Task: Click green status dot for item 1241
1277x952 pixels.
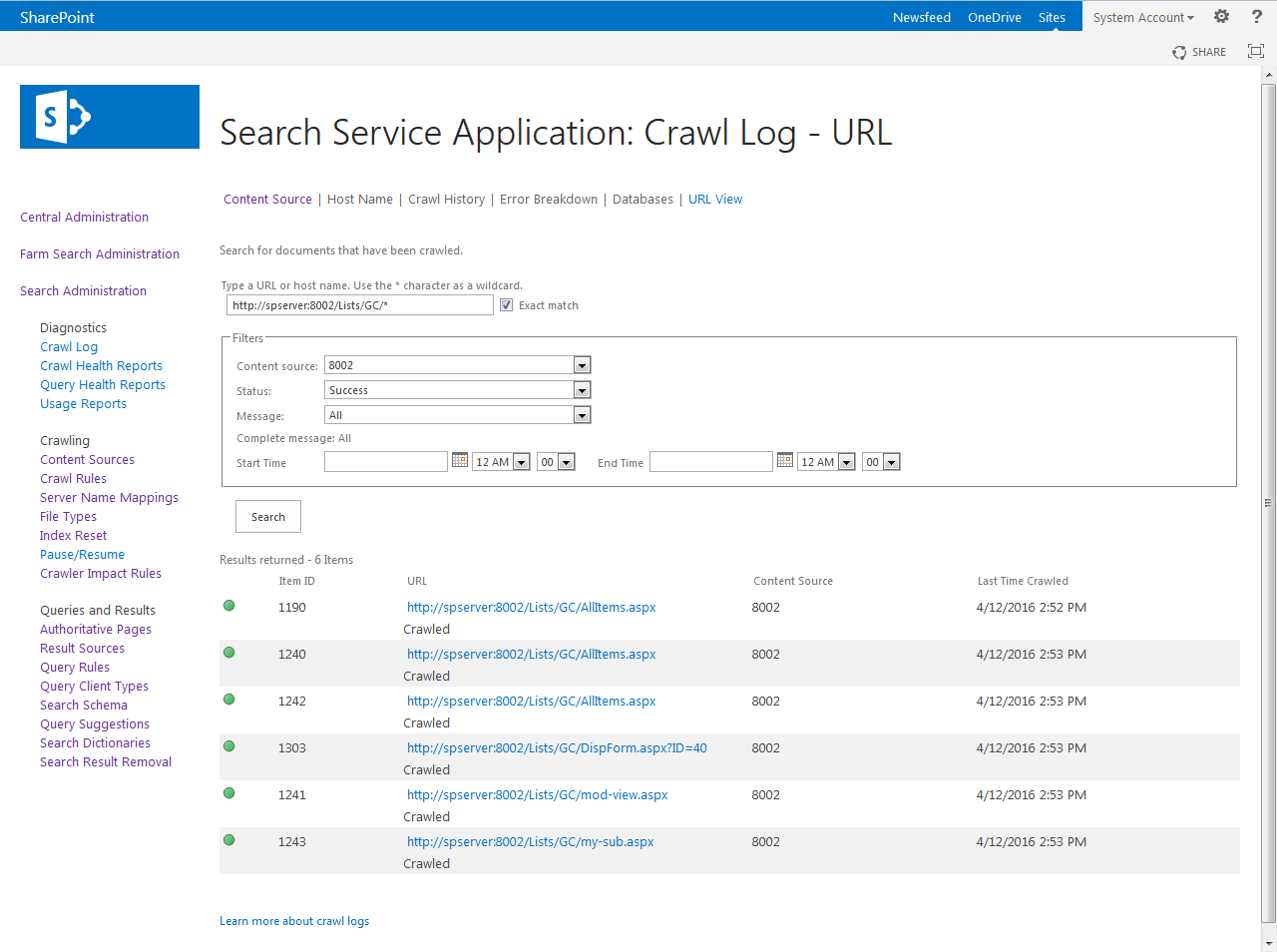Action: click(x=229, y=793)
